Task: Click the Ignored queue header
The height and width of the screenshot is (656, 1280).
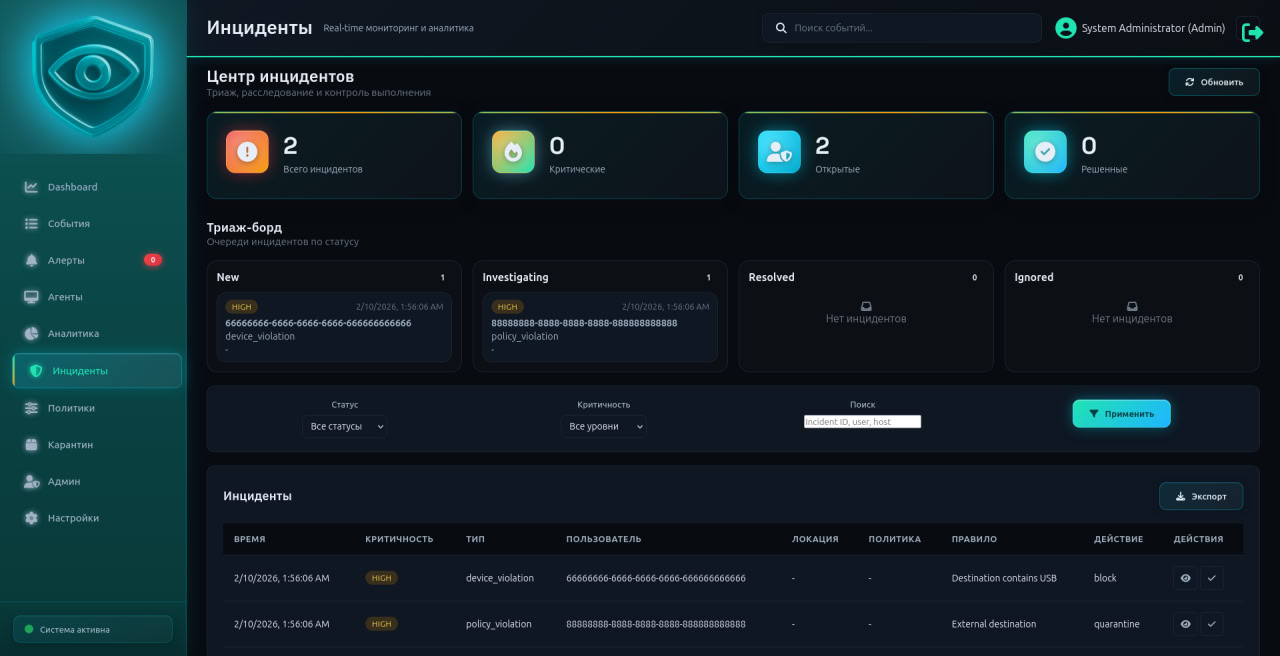Action: coord(1034,277)
